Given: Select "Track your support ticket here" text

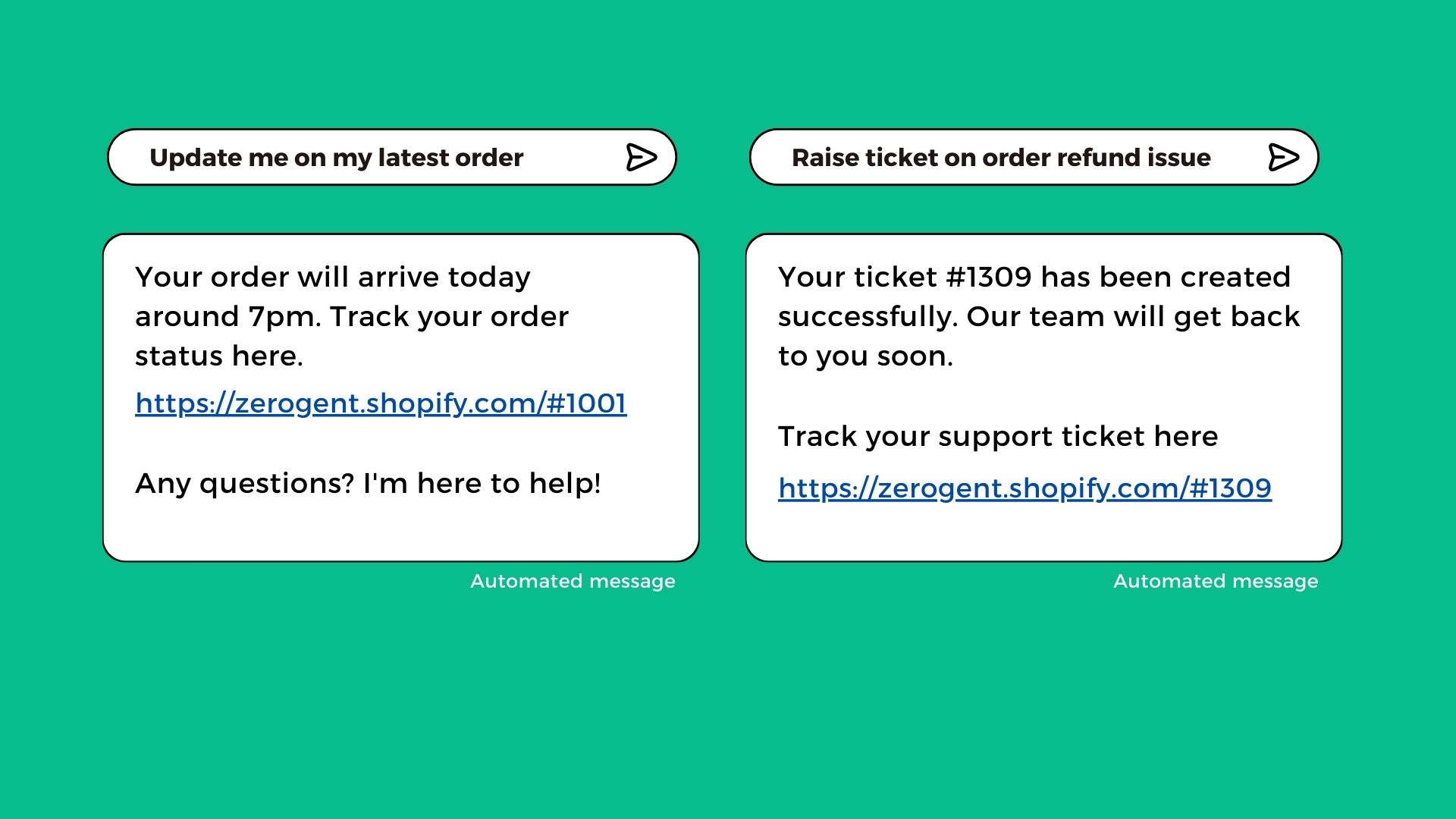Looking at the screenshot, I should [998, 437].
